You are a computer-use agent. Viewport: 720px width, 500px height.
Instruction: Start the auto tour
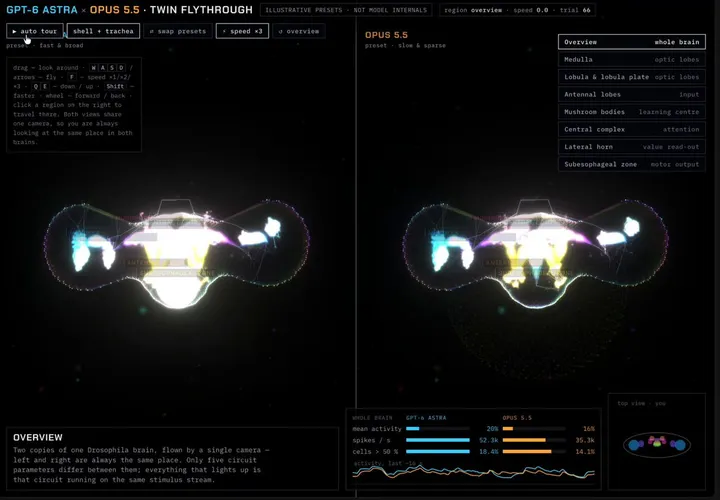point(35,31)
